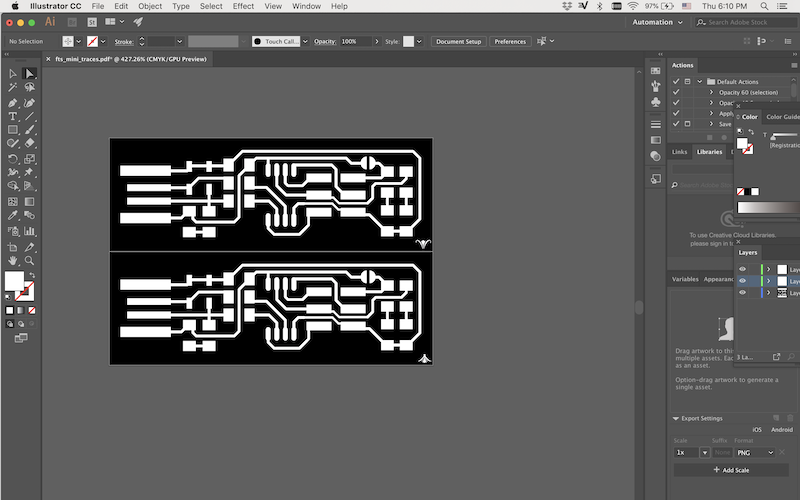Select the Paintbrush tool
The image size is (800, 500).
30,130
